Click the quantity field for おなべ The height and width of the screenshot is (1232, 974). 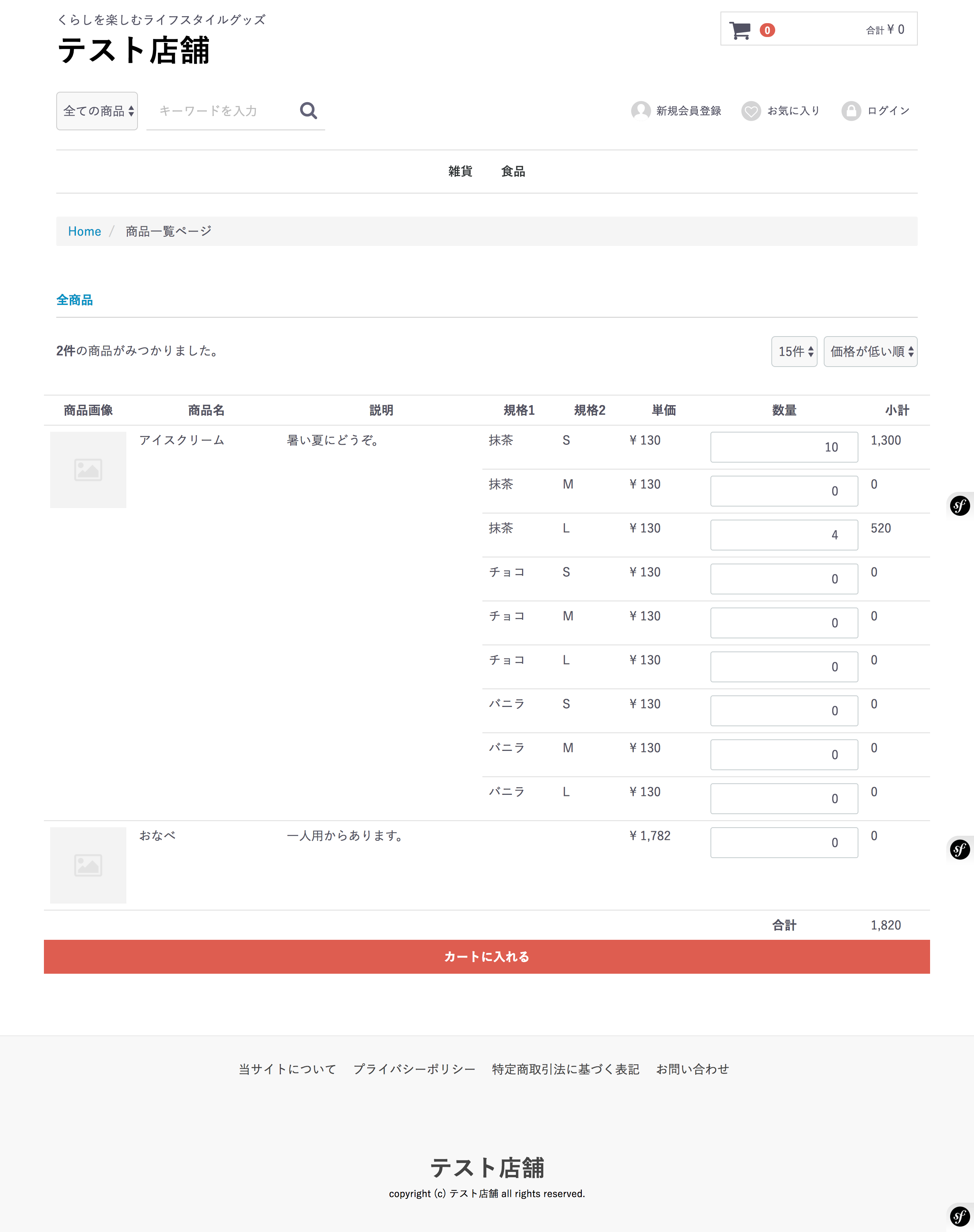coord(784,842)
